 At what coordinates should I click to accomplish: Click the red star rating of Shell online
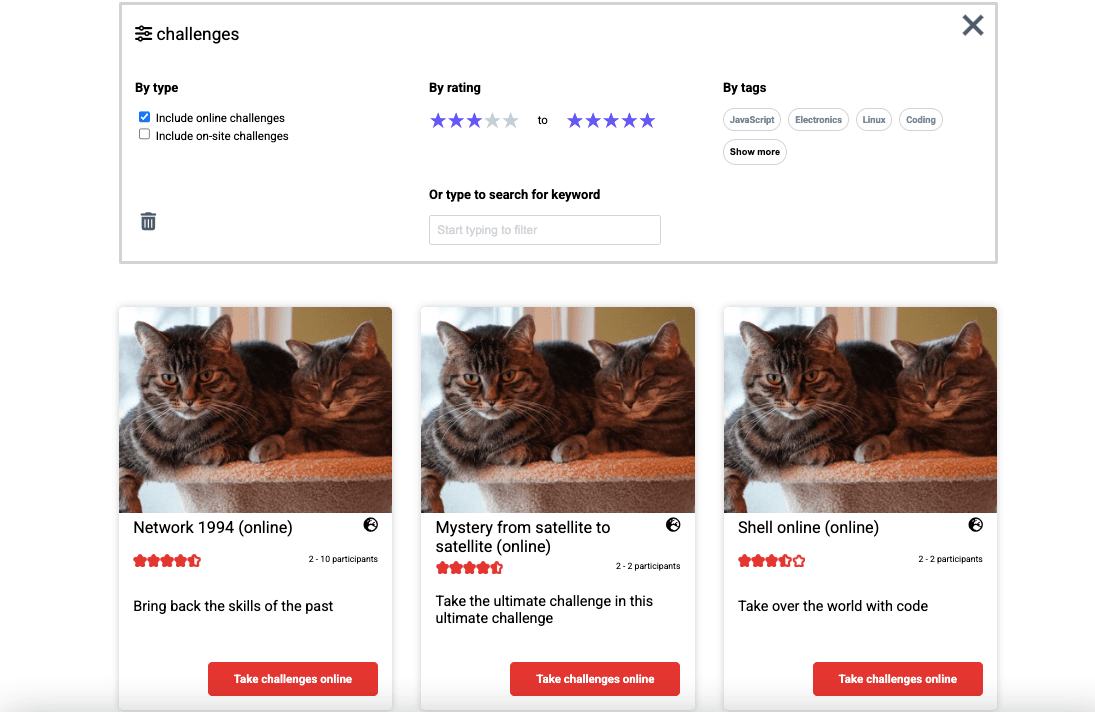tap(772, 561)
